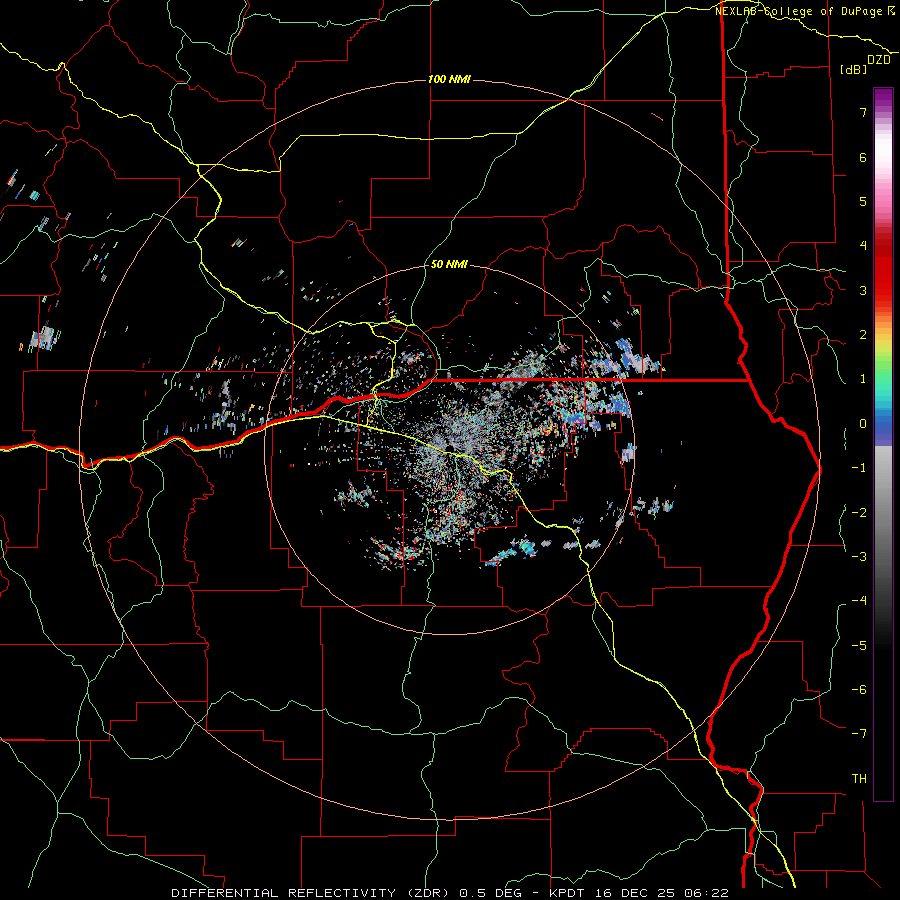Click the "DZD" color scale title
Screen dimensions: 900x900
[x=879, y=60]
